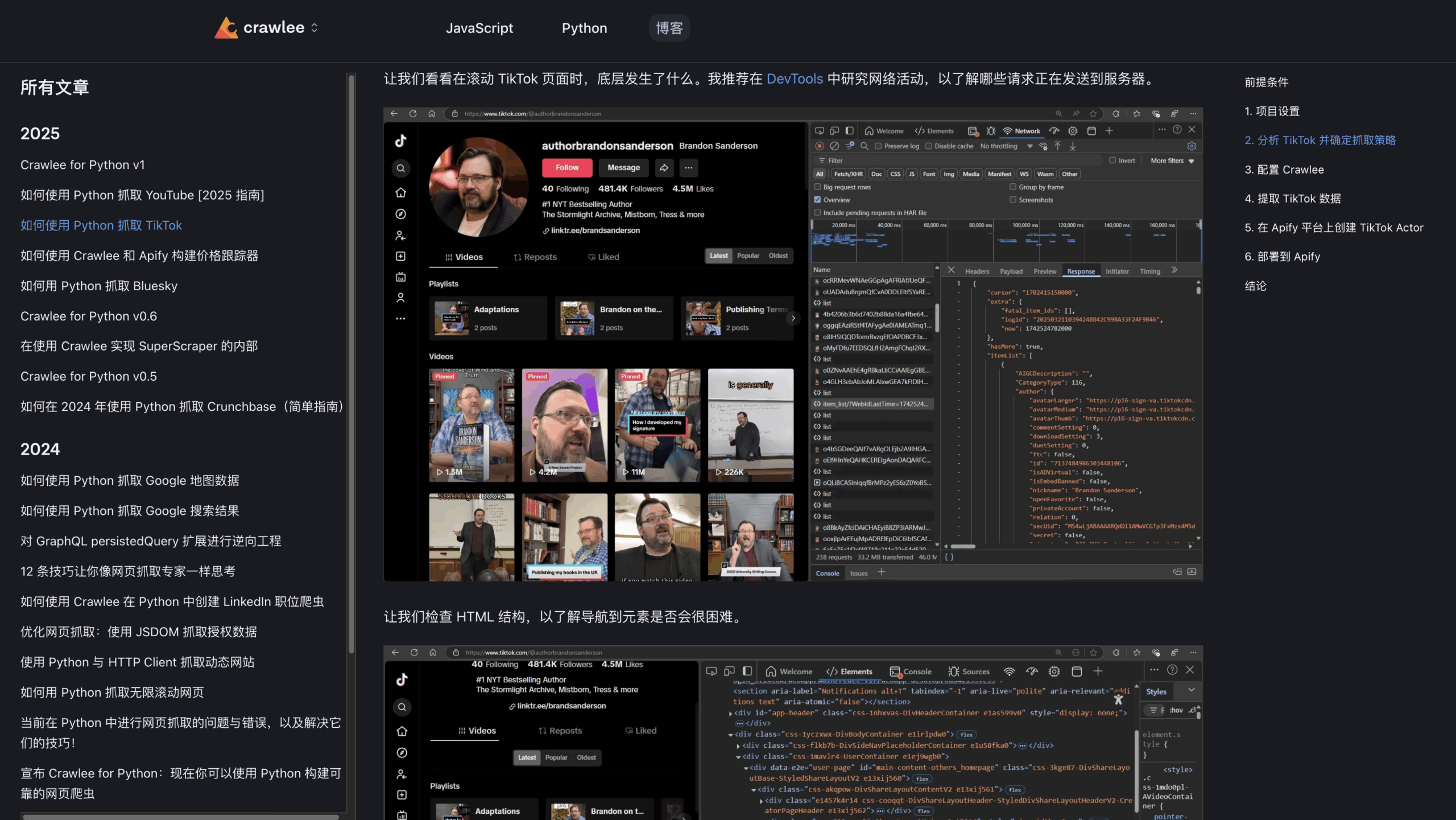
Task: Check the Disable cache checkbox
Action: [928, 146]
